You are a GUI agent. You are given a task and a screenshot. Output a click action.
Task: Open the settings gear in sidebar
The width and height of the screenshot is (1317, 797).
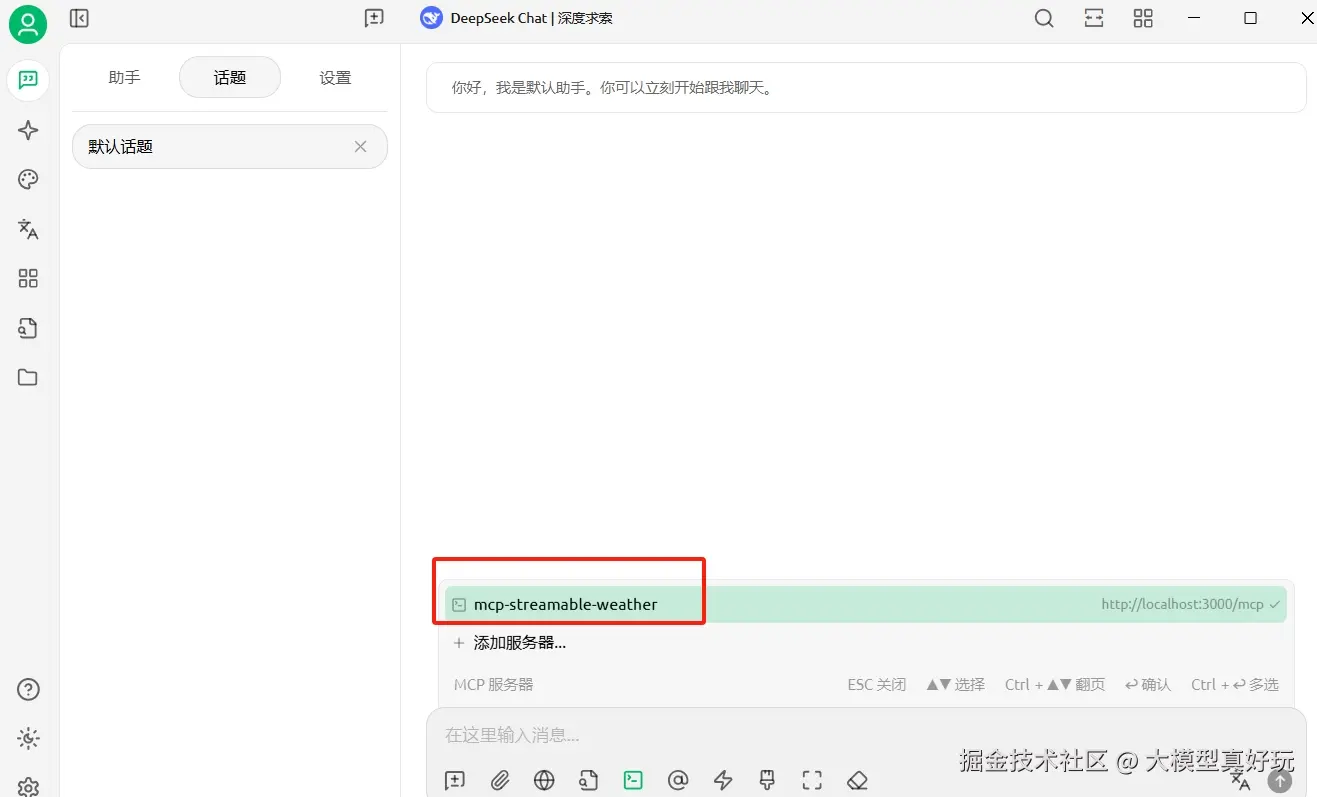29,786
